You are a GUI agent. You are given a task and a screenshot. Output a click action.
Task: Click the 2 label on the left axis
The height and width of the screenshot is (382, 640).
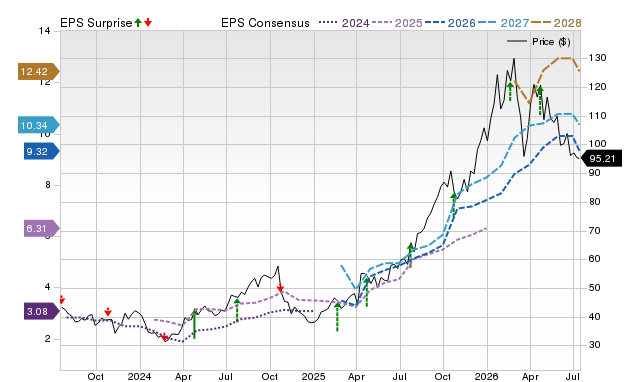pyautogui.click(x=48, y=339)
